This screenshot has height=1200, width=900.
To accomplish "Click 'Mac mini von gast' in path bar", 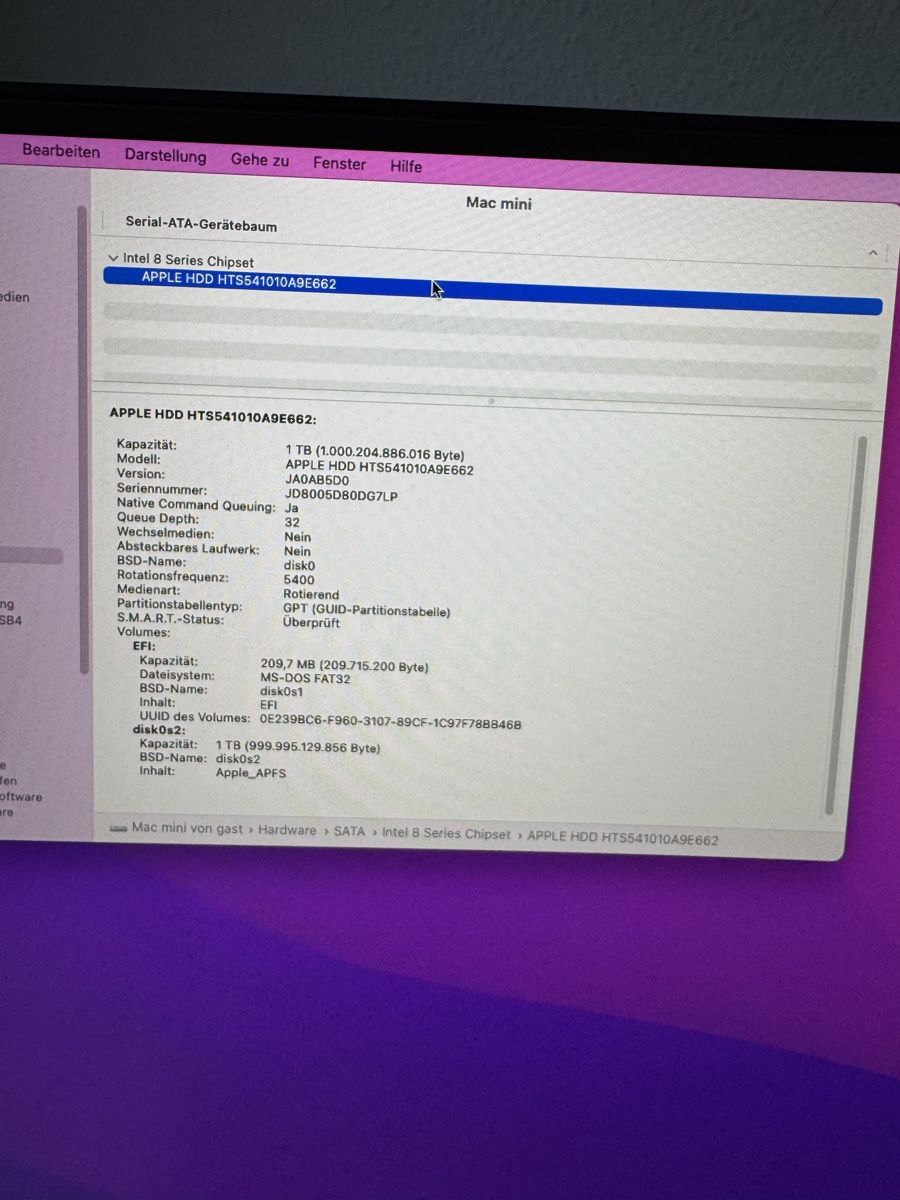I will tap(187, 829).
